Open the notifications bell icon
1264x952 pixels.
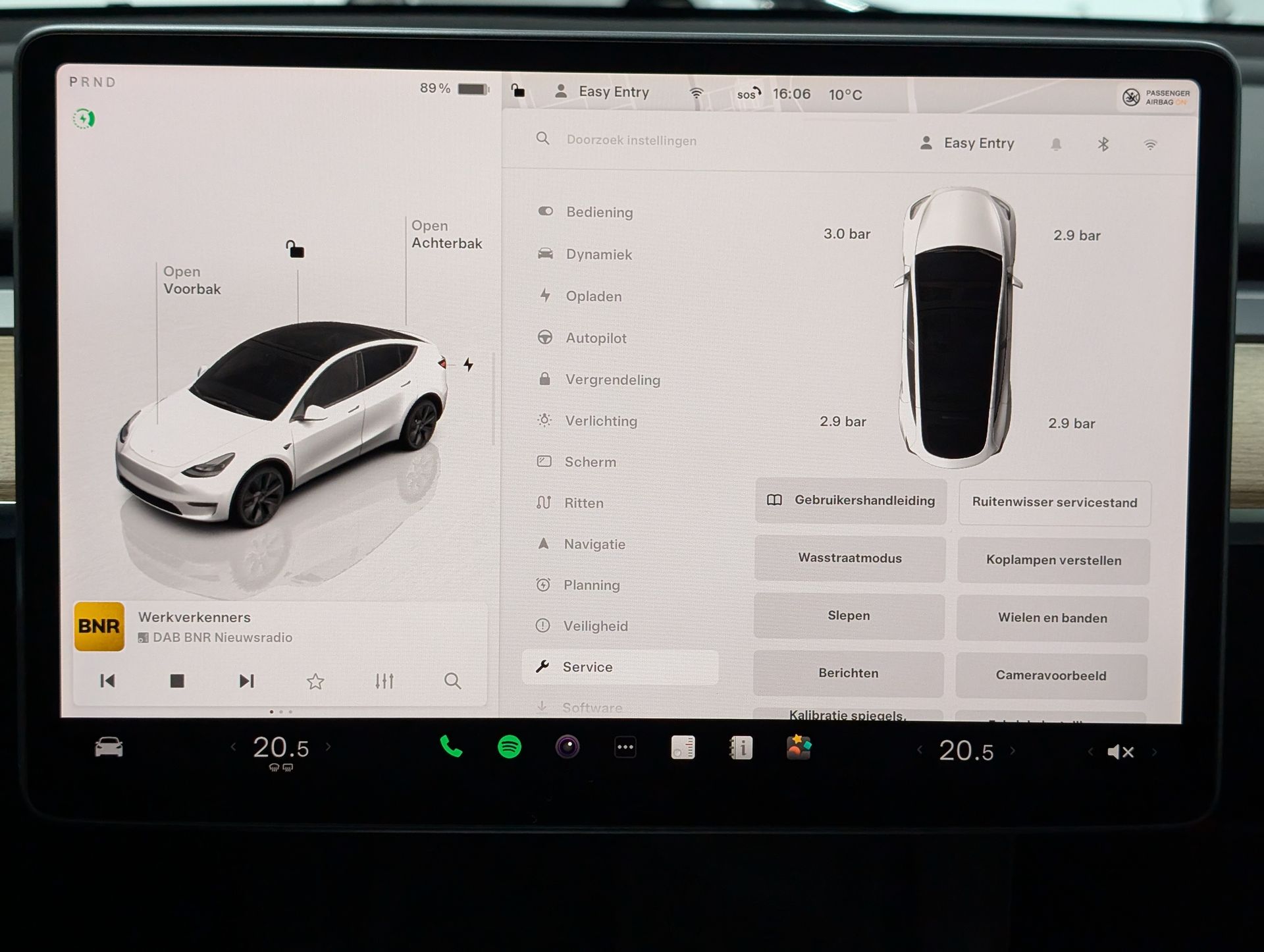[x=1056, y=144]
